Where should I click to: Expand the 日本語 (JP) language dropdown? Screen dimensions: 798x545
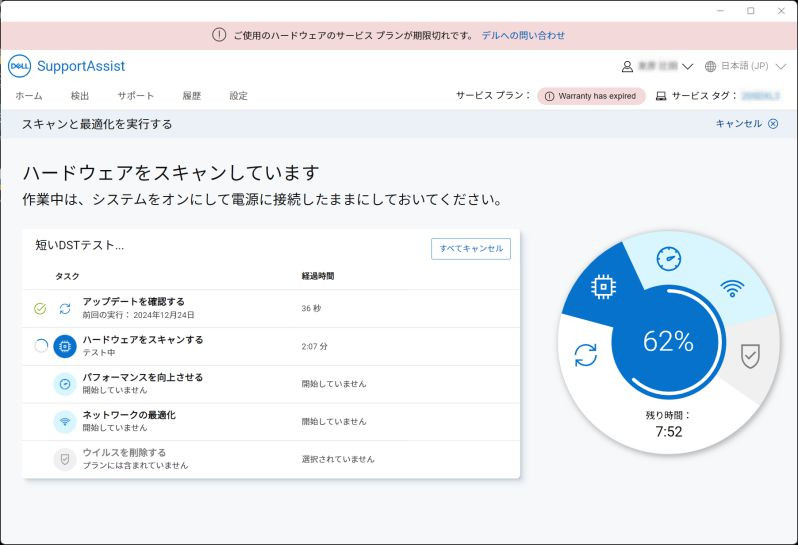click(745, 66)
